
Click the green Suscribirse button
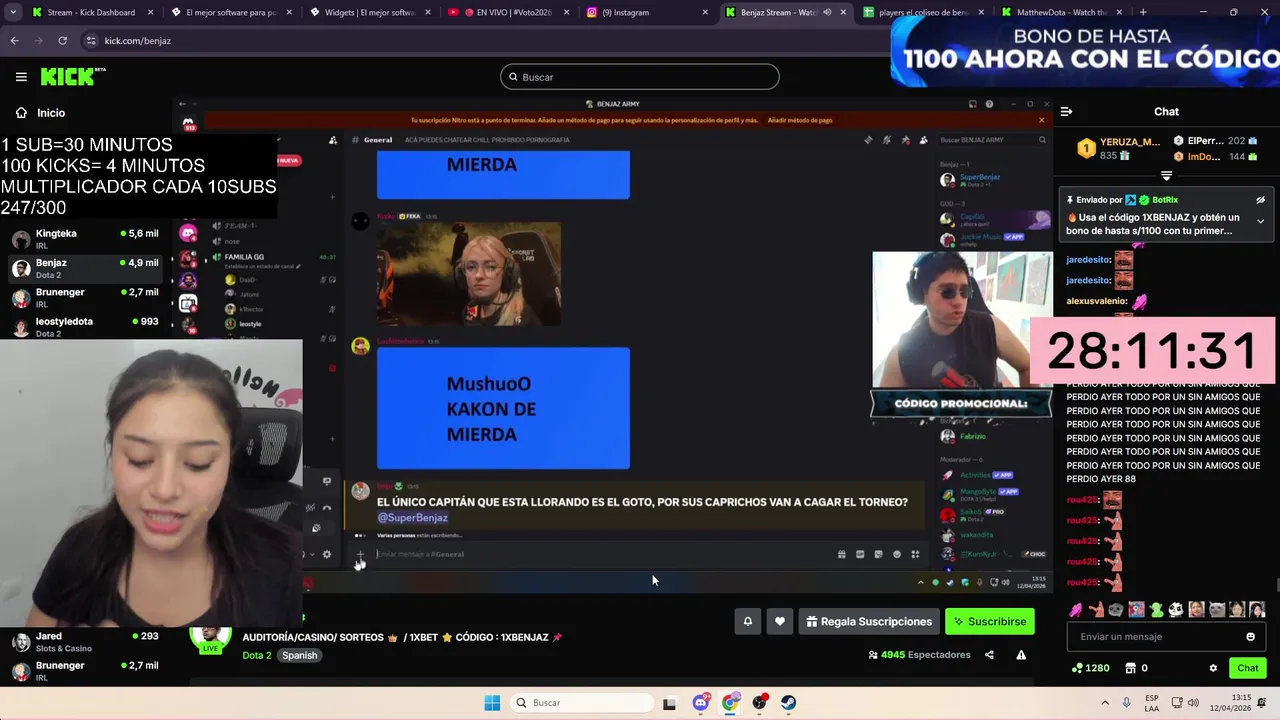pyautogui.click(x=990, y=622)
